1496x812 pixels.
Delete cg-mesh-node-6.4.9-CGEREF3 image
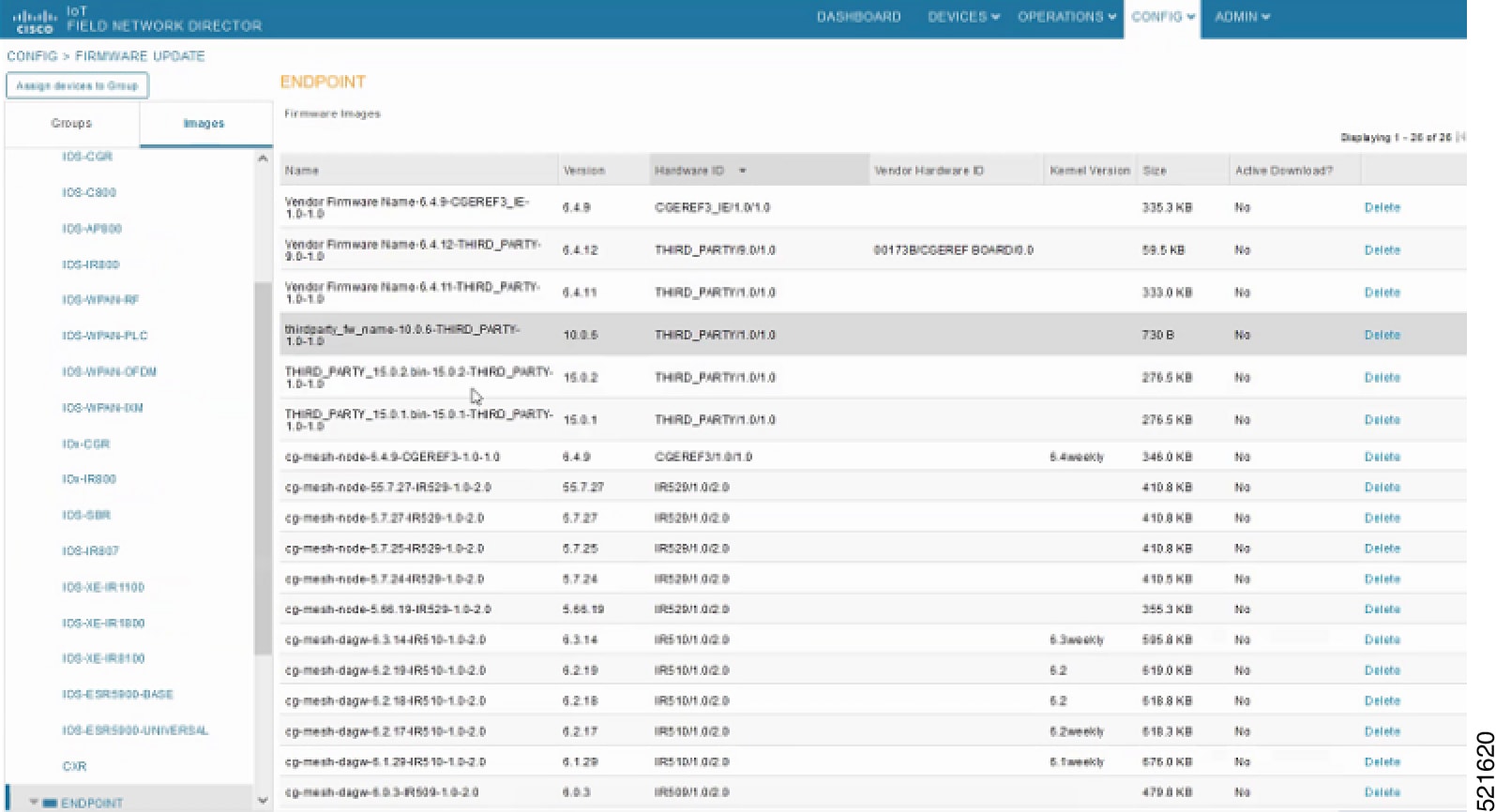[1382, 457]
